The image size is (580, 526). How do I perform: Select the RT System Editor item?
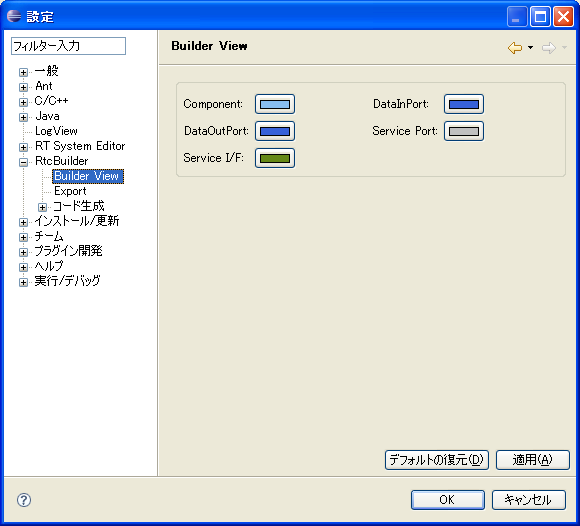pyautogui.click(x=80, y=146)
